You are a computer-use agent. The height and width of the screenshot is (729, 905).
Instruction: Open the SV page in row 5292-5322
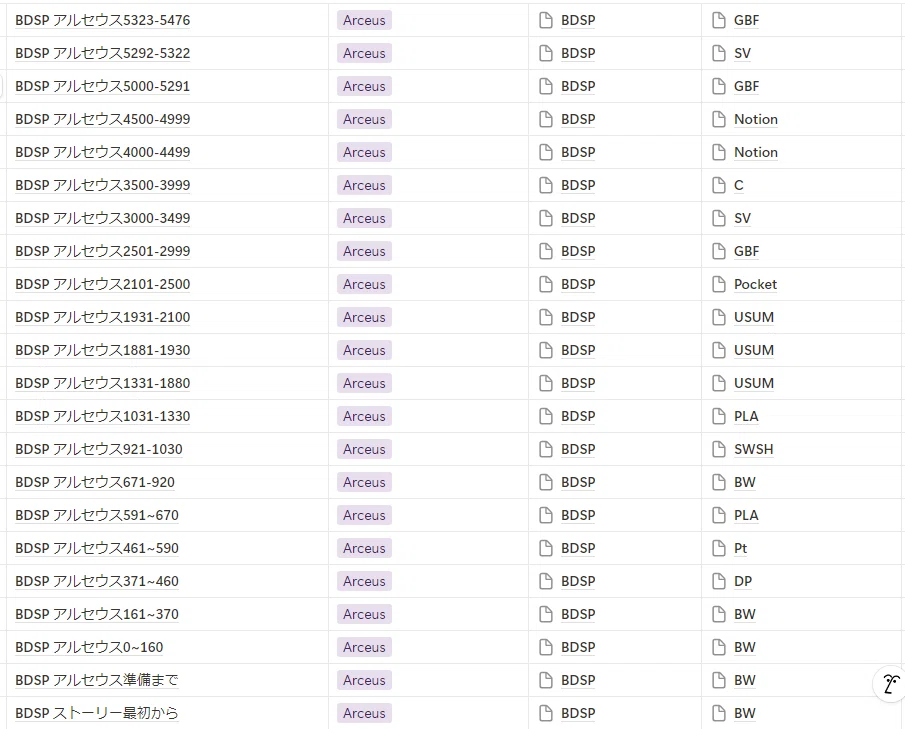742,53
